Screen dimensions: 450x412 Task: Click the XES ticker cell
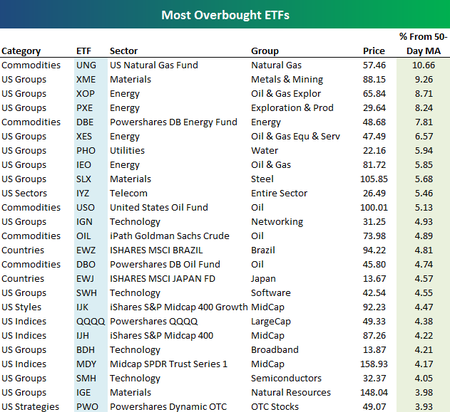(x=84, y=136)
